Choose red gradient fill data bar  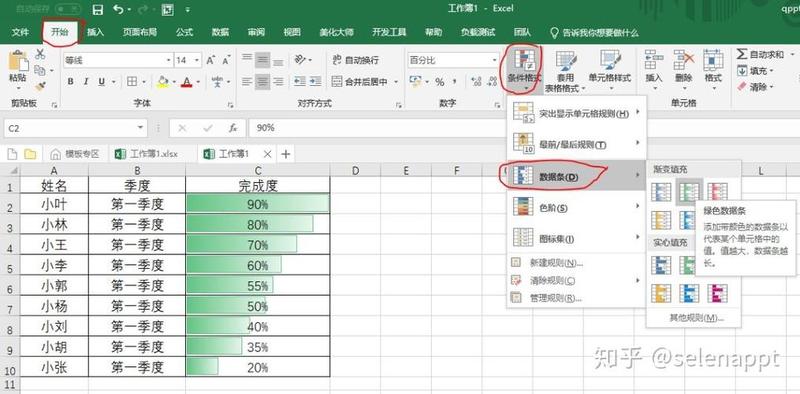(x=717, y=191)
